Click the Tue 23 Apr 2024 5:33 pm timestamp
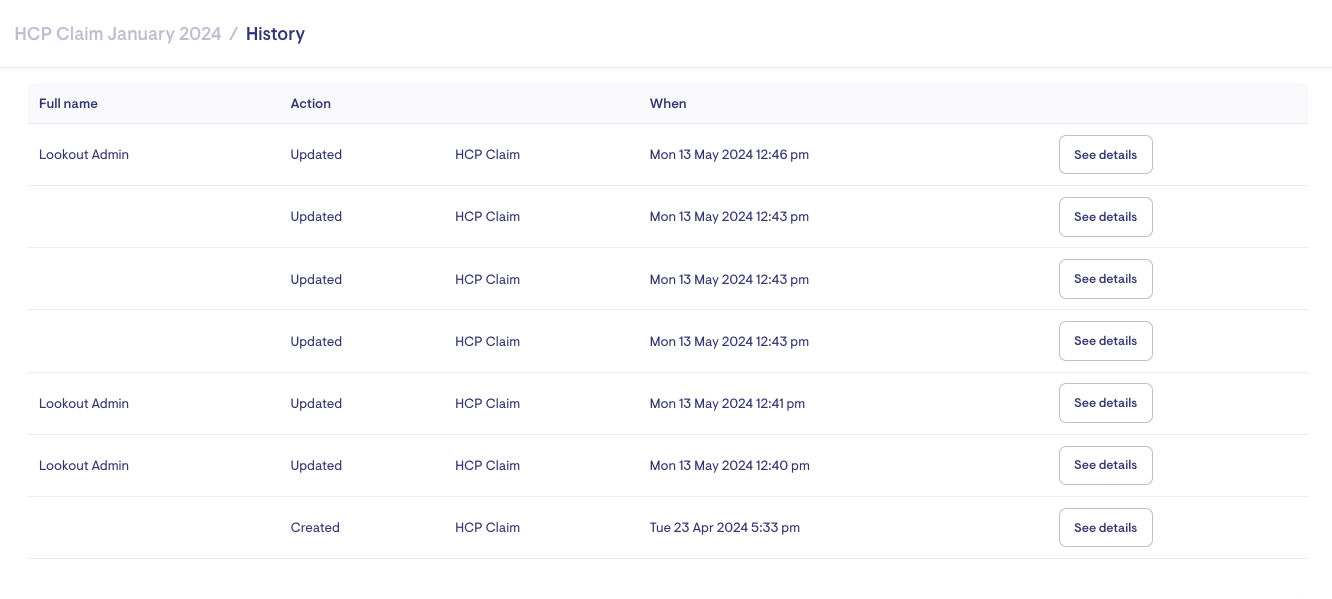This screenshot has width=1332, height=599. pos(724,528)
